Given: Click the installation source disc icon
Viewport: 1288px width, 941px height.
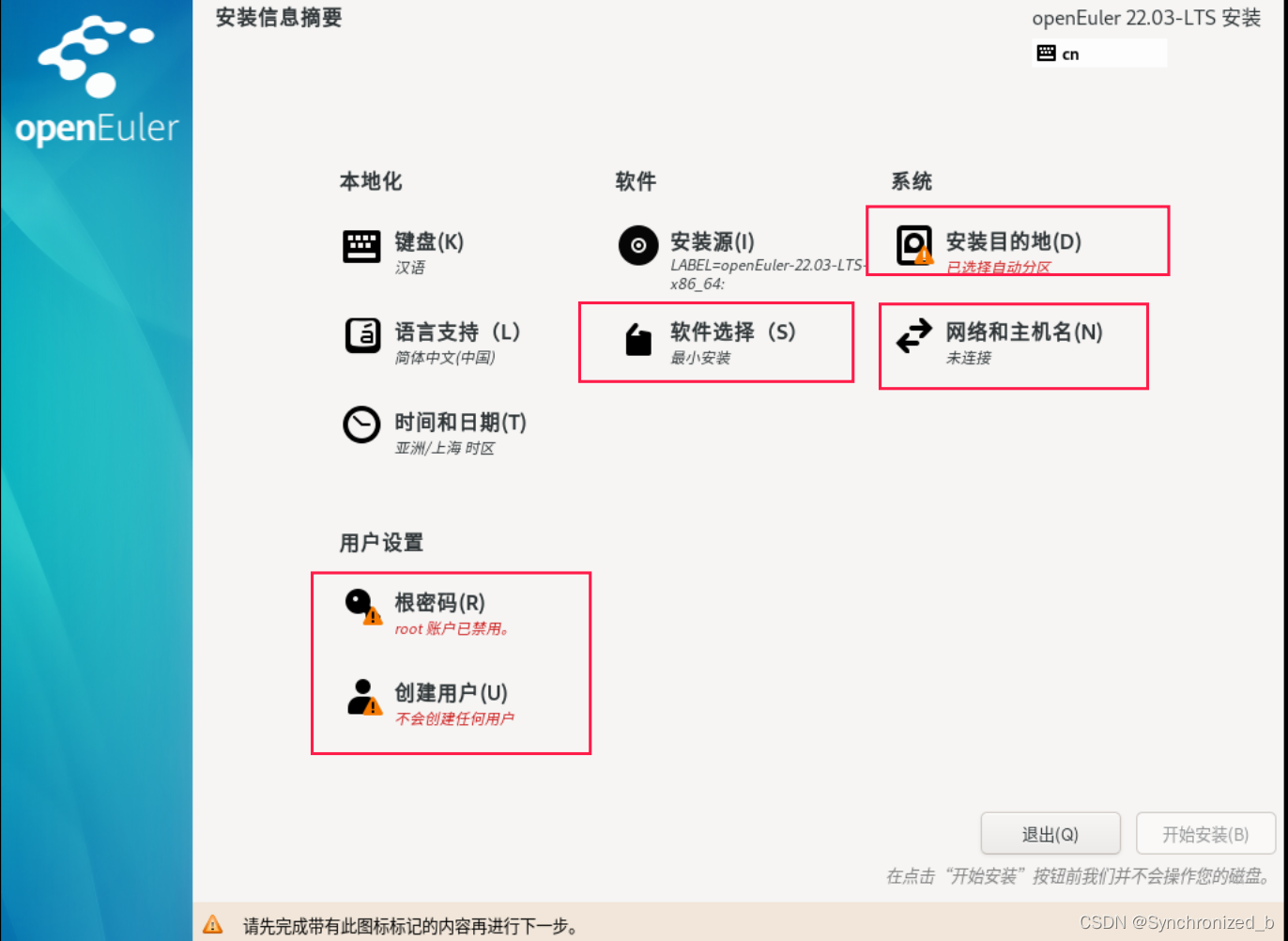Looking at the screenshot, I should click(x=638, y=246).
